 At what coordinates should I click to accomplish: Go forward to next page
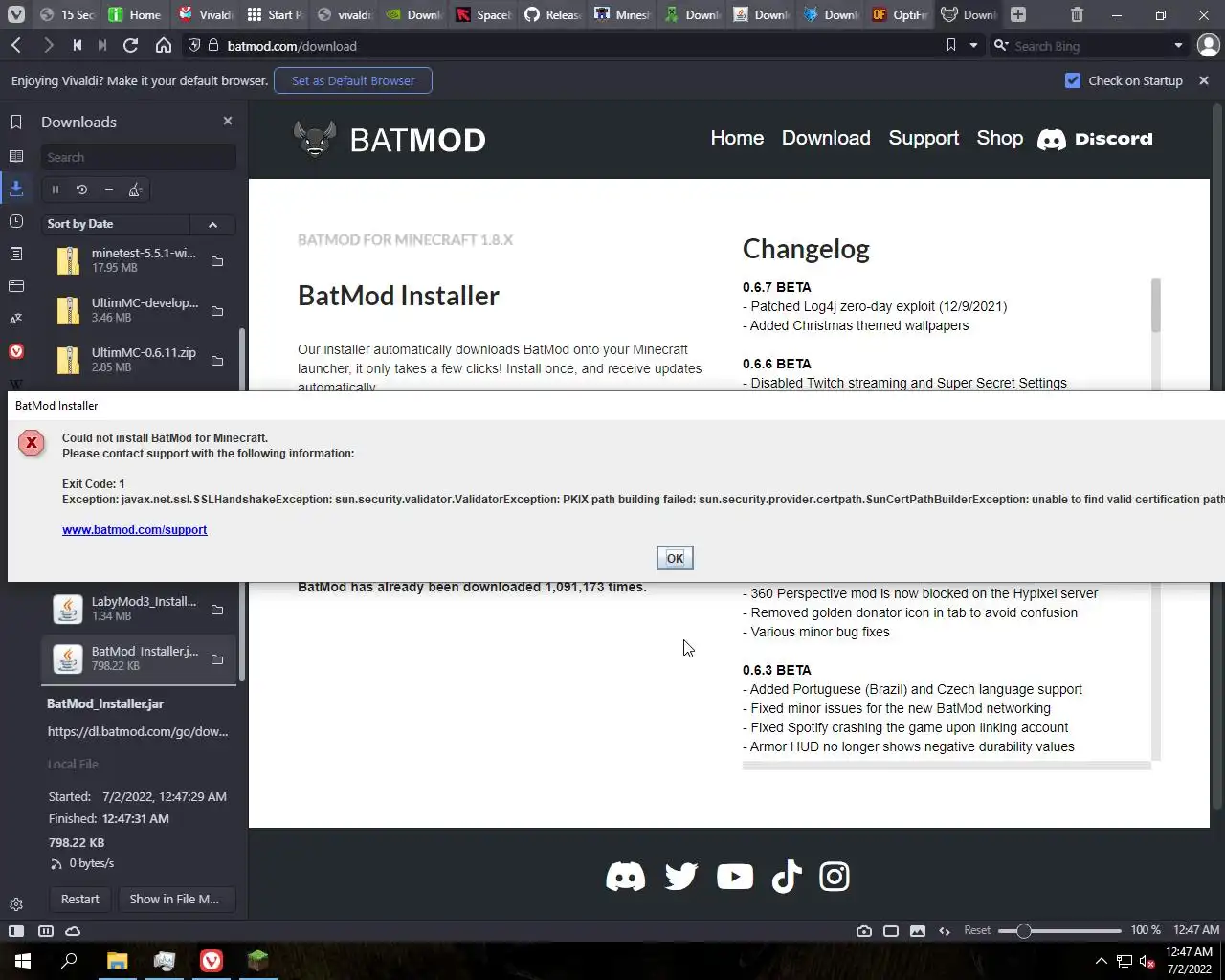[x=48, y=45]
